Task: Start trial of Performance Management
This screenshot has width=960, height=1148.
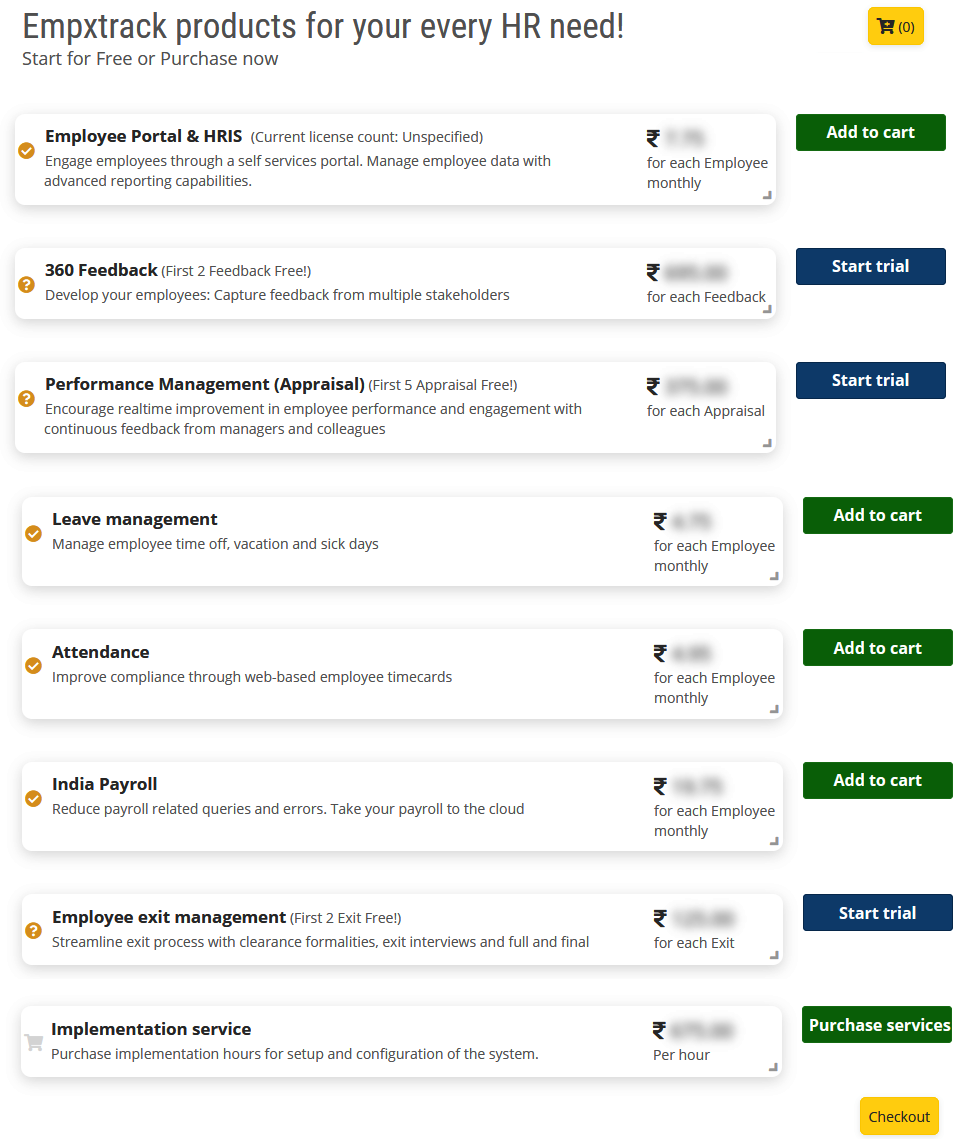Action: click(870, 380)
